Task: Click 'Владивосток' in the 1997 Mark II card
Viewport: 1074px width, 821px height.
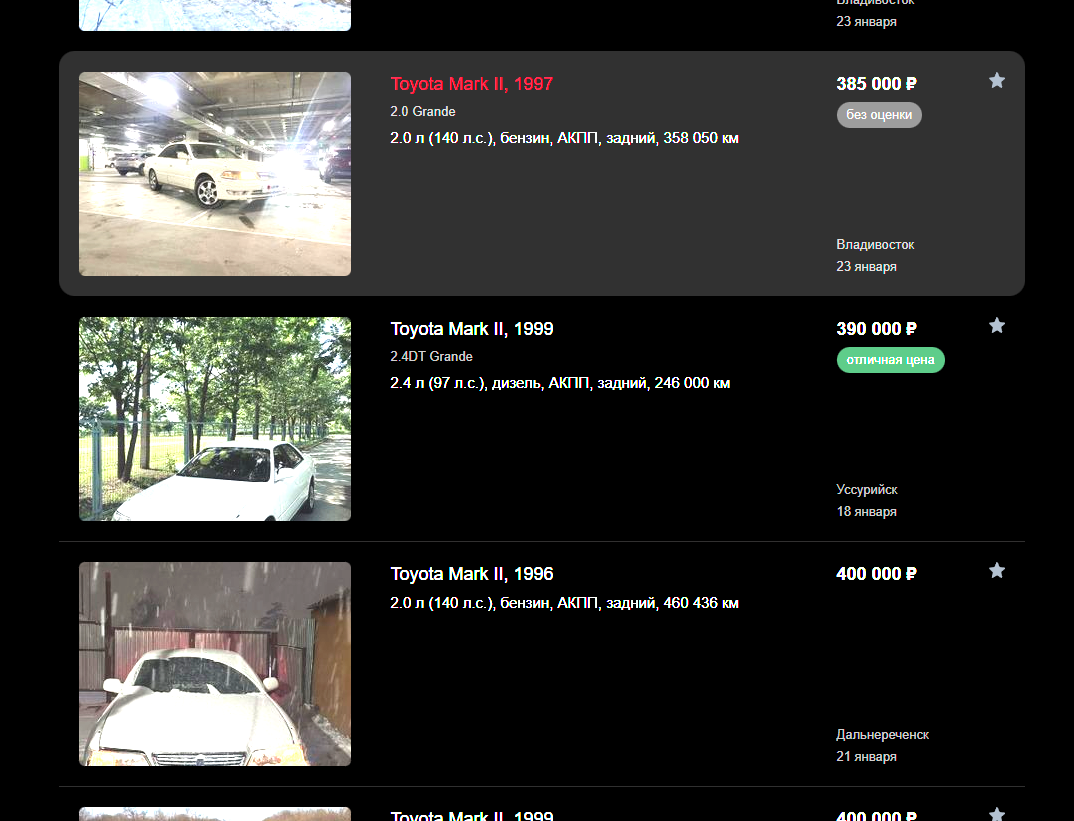Action: [x=875, y=245]
